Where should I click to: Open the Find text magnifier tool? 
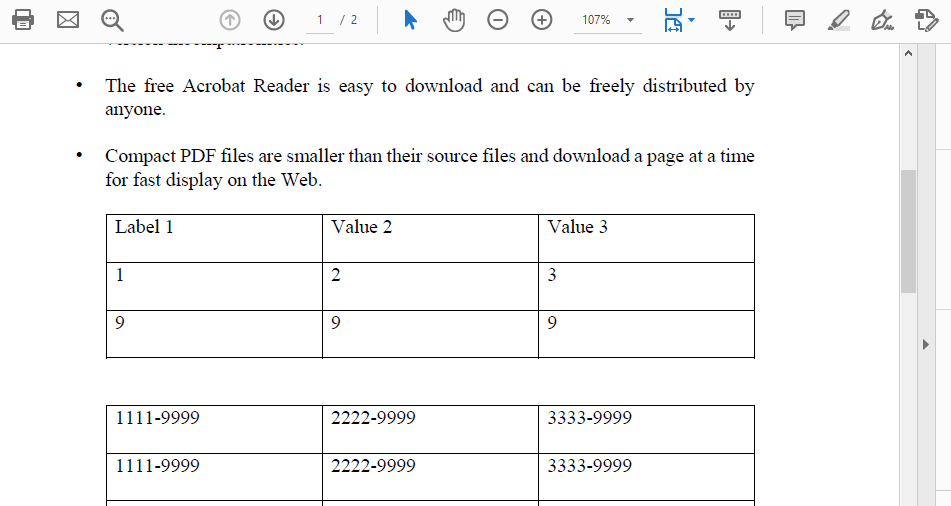pyautogui.click(x=112, y=20)
